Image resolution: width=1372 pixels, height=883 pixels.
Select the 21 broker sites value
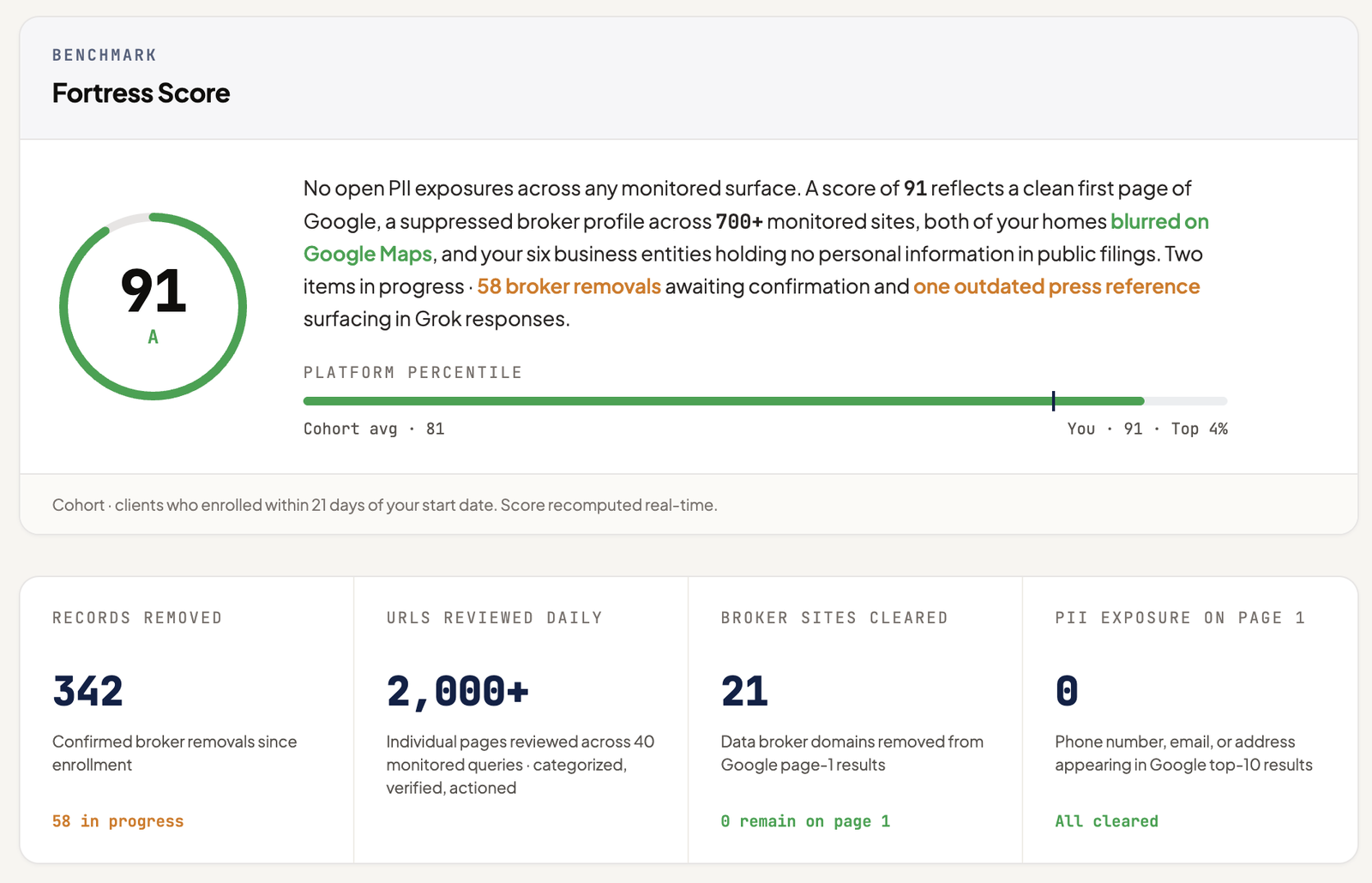744,691
